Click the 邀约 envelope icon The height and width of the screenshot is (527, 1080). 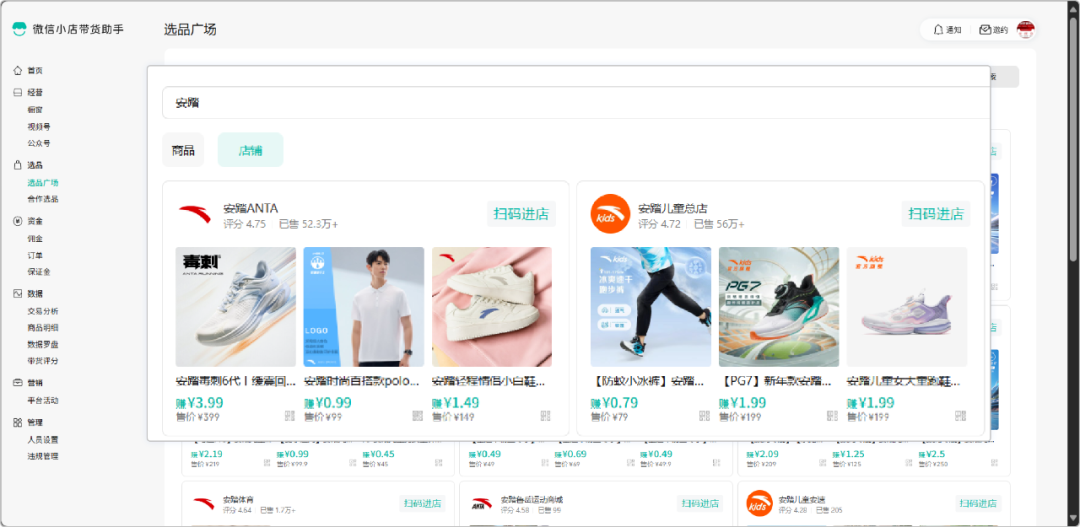985,30
